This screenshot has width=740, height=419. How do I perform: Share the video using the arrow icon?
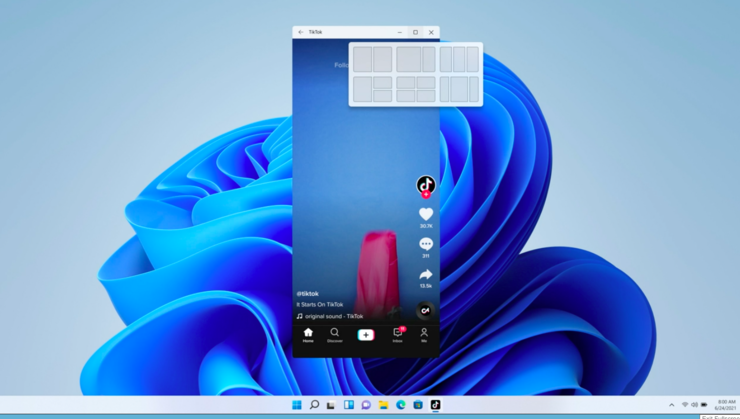(426, 275)
